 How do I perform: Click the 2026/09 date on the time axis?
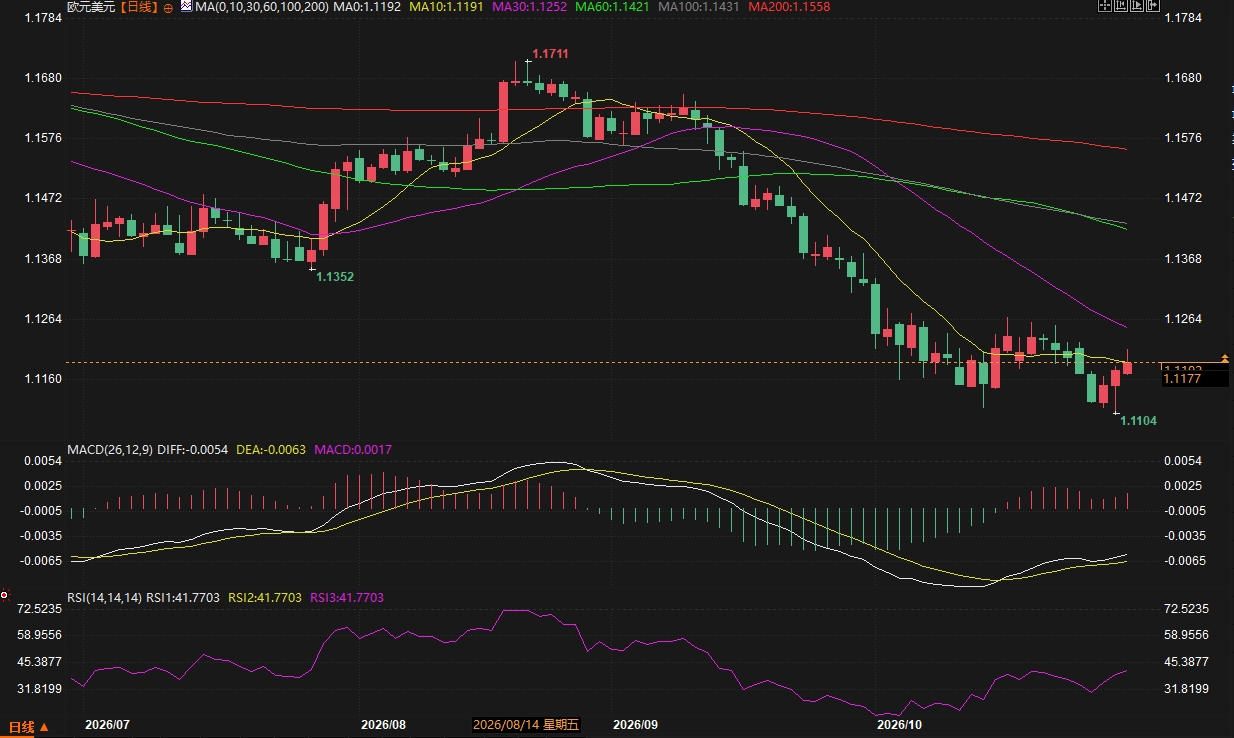pyautogui.click(x=636, y=725)
